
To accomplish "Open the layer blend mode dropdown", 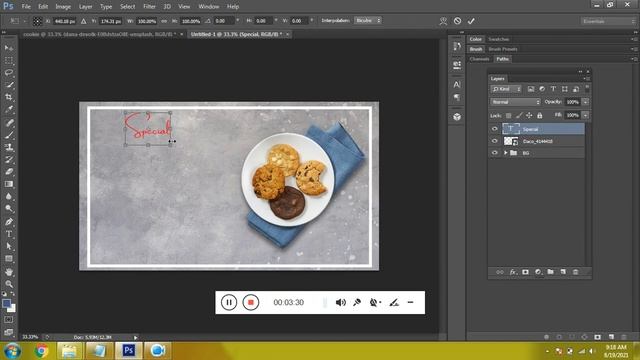I will (x=515, y=102).
